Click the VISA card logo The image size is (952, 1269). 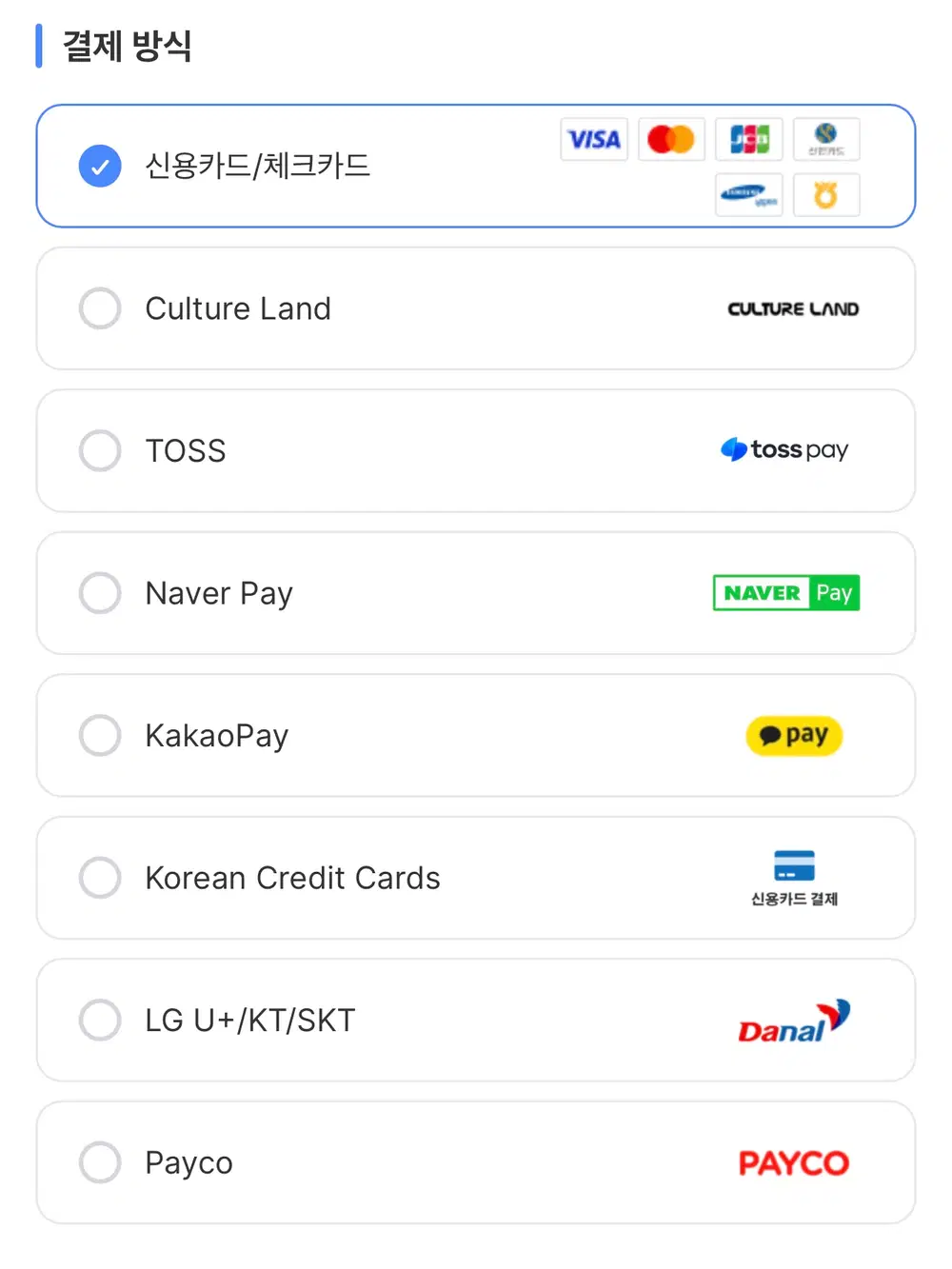tap(594, 140)
